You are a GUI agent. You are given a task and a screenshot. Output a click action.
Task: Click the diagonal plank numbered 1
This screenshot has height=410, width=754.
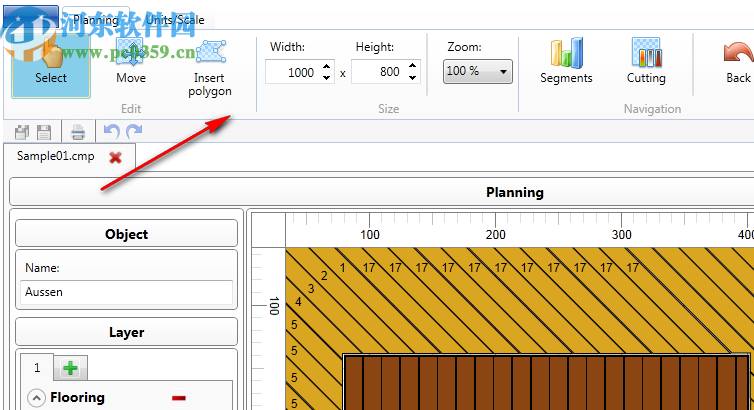click(342, 268)
